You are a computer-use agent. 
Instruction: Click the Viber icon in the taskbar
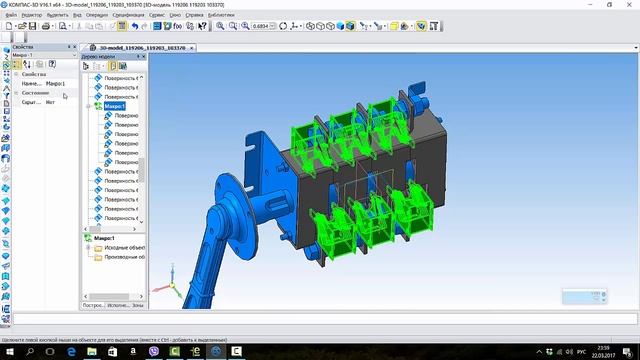pos(154,351)
